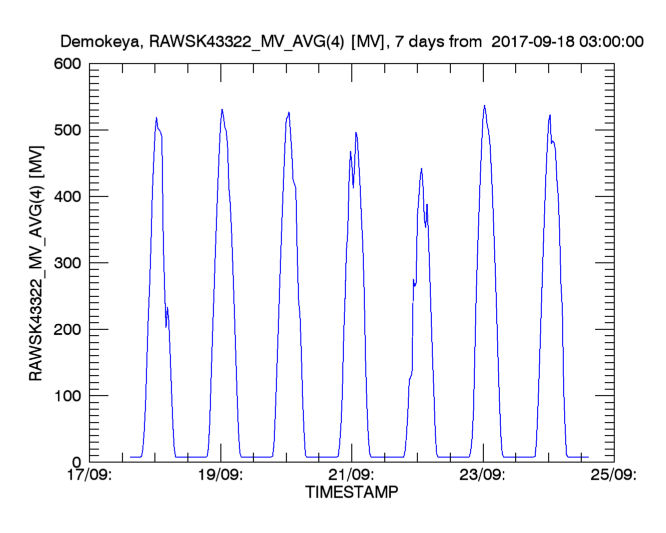Click the 300 y-axis tick label
This screenshot has height=533, width=666.
click(x=67, y=263)
